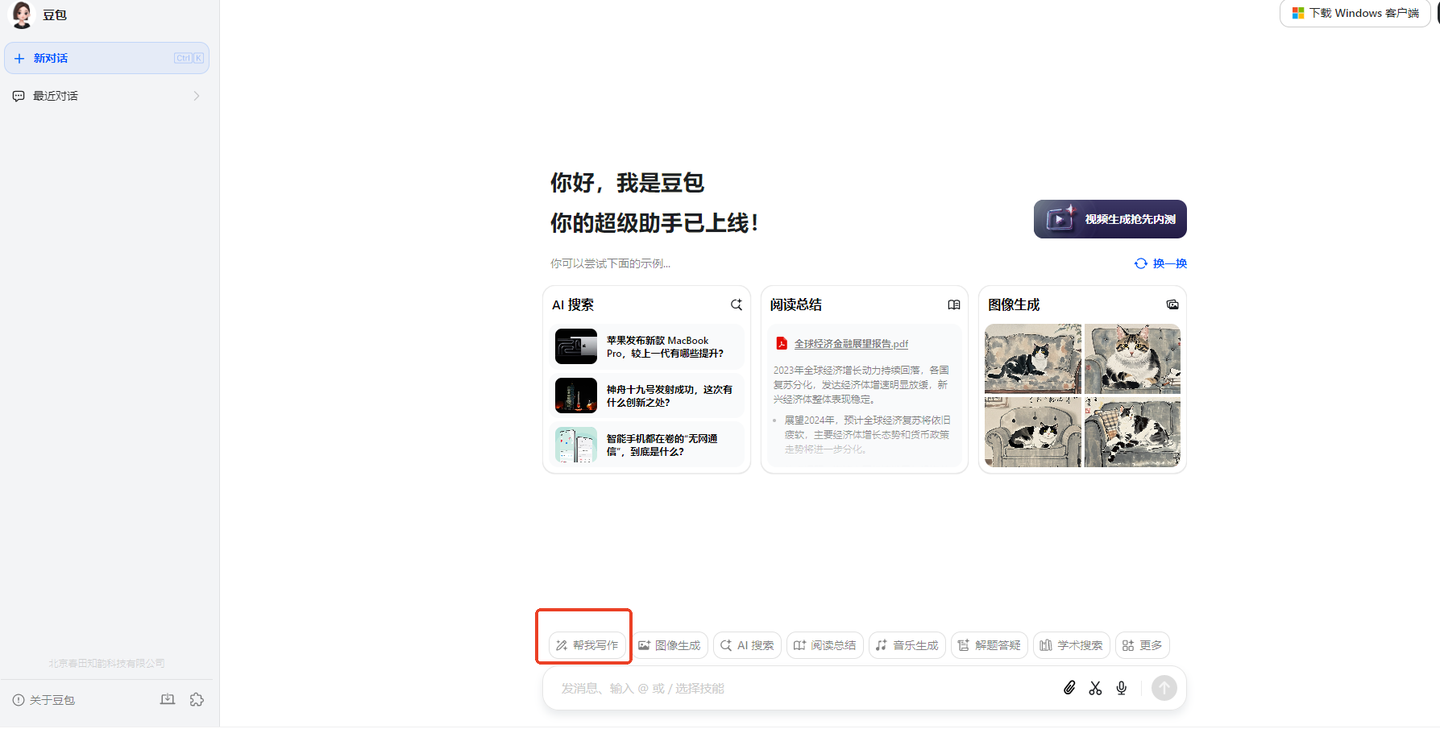Click 神舟十九号 rocket thumbnail
Image resolution: width=1440 pixels, height=729 pixels.
pos(576,395)
